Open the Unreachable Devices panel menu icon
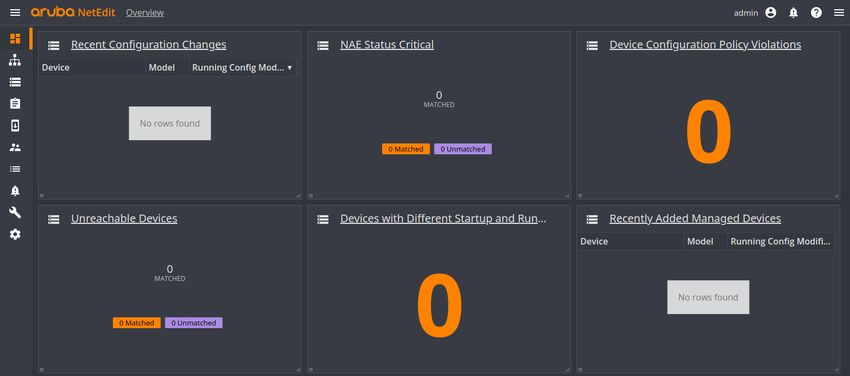Screen dimensions: 850x376 (54, 219)
